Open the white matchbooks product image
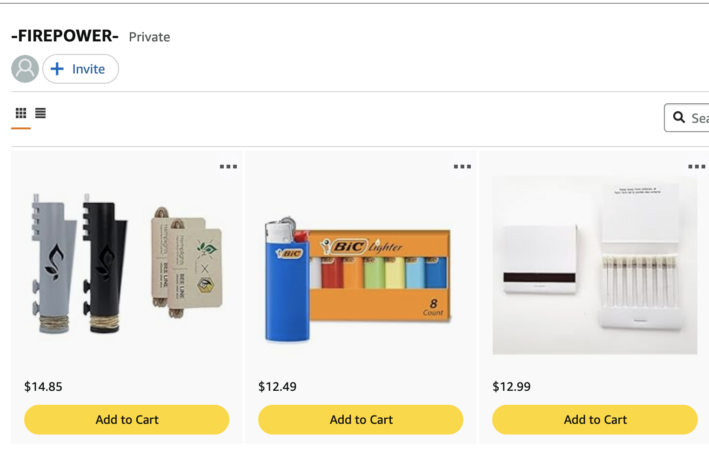The height and width of the screenshot is (455, 709). pos(595,265)
